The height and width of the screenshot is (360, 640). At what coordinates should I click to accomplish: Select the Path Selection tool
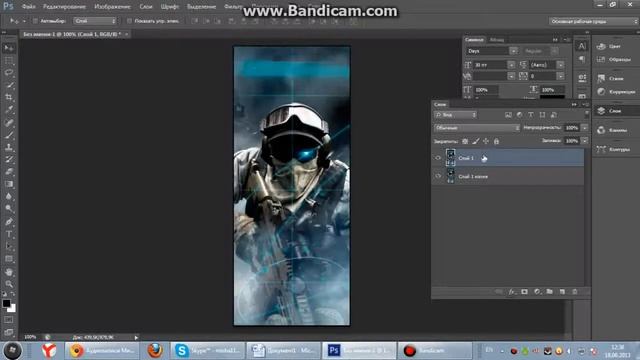9,247
